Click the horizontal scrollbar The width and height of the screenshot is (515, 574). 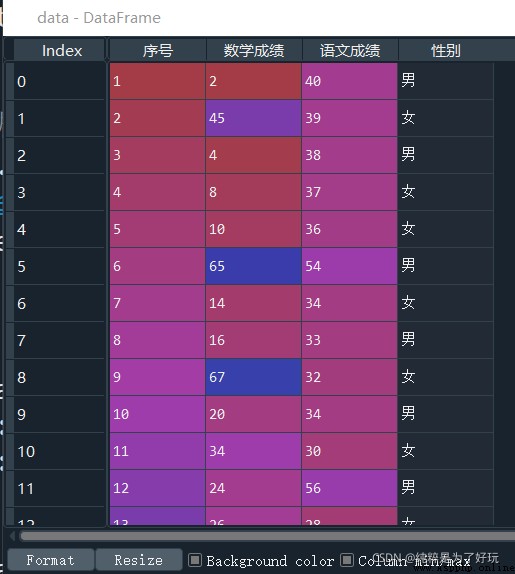[268, 536]
